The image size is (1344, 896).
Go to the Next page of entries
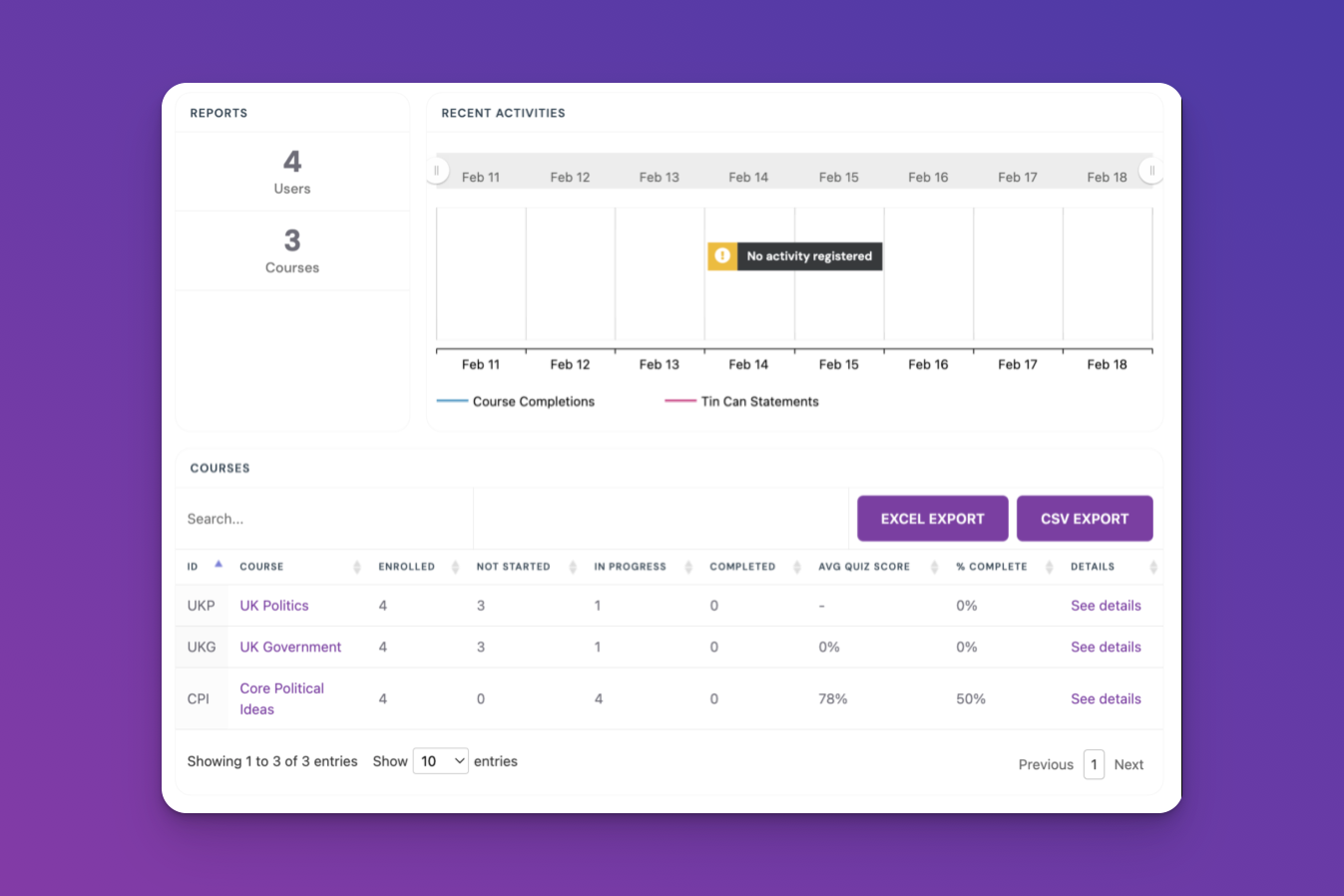pyautogui.click(x=1128, y=764)
